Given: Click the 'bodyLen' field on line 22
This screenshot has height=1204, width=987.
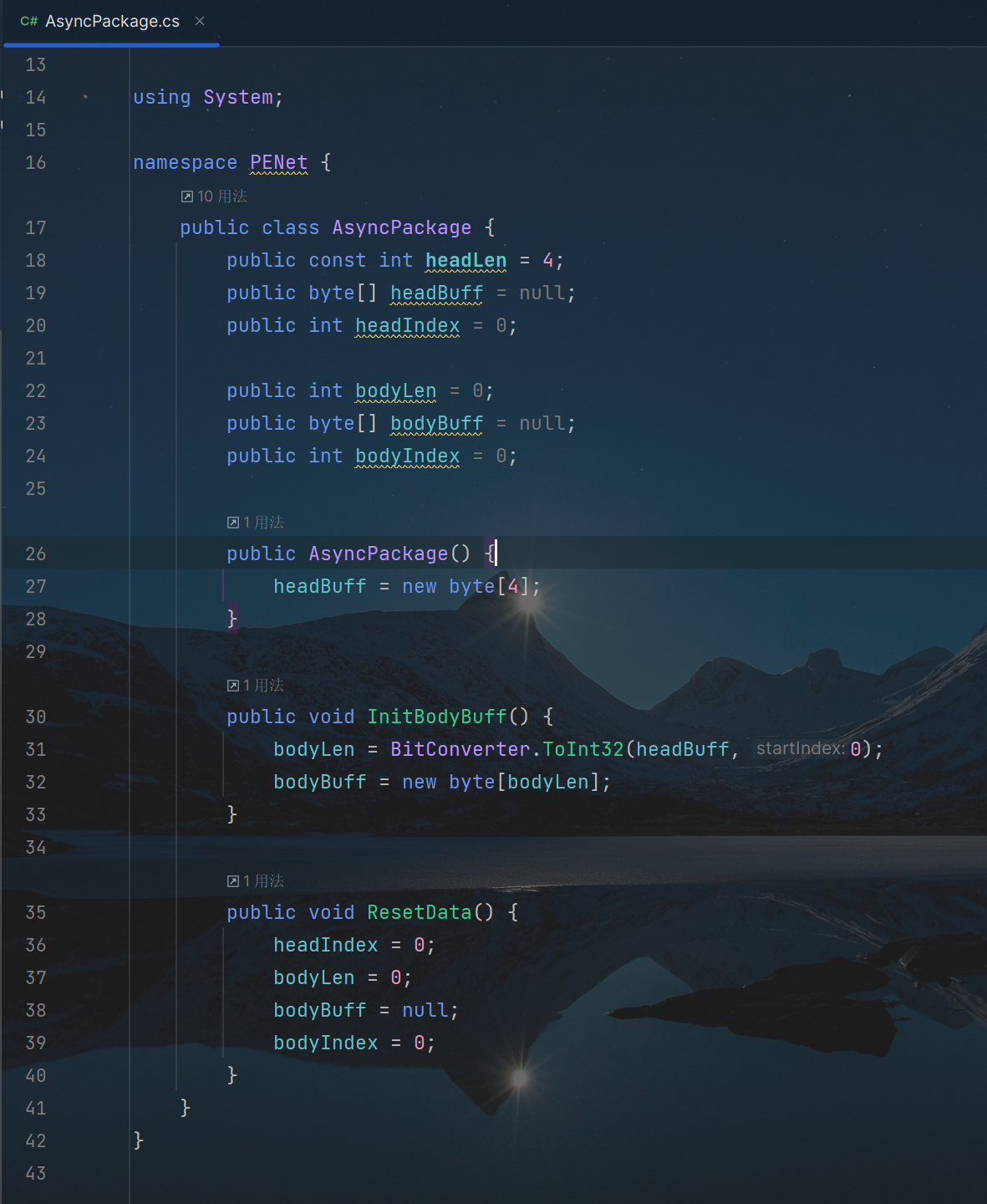Looking at the screenshot, I should pos(396,391).
